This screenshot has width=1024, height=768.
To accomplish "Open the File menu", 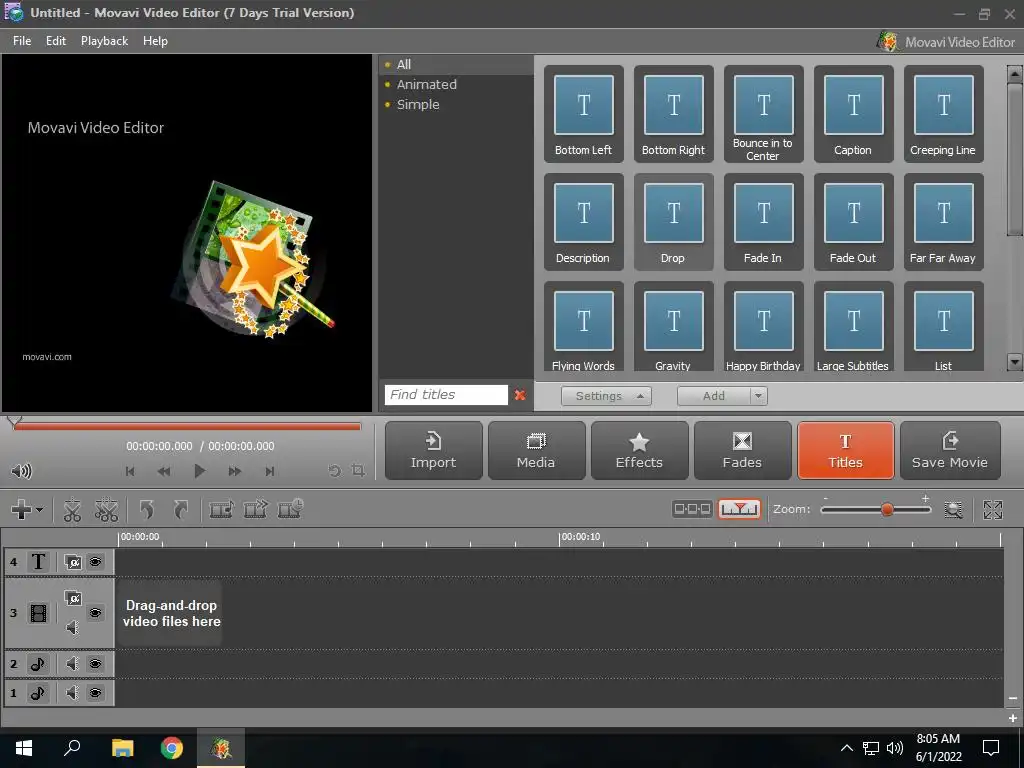I will point(22,40).
